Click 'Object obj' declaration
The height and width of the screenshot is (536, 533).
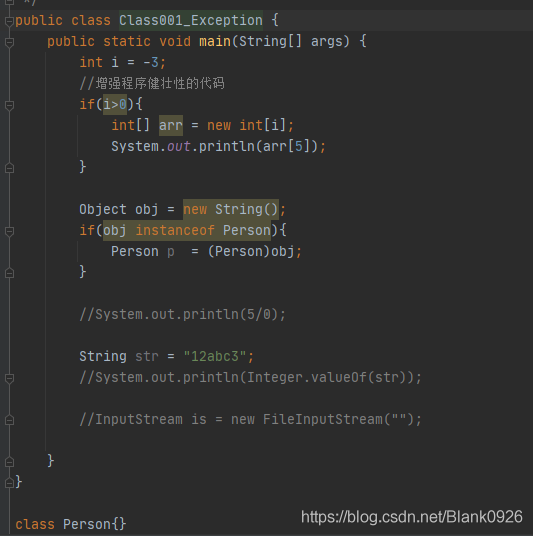[119, 210]
